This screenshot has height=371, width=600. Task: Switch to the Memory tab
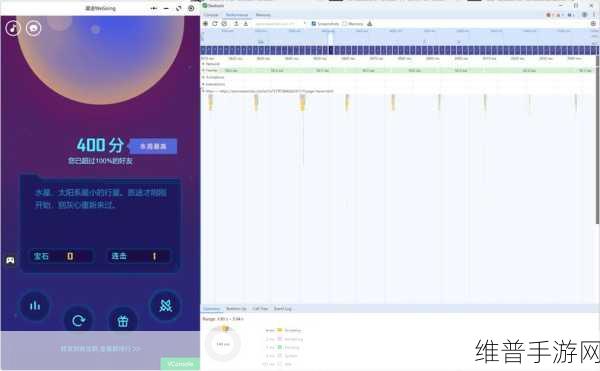[x=263, y=15]
